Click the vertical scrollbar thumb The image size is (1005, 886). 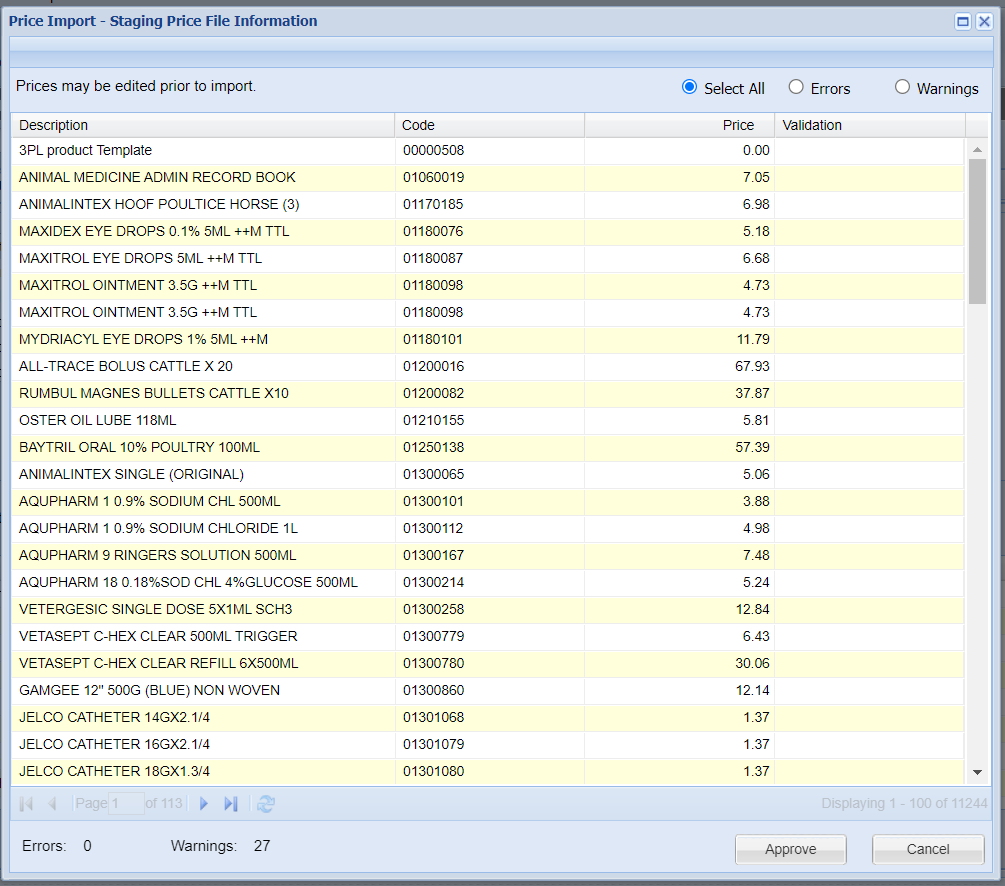[x=977, y=231]
